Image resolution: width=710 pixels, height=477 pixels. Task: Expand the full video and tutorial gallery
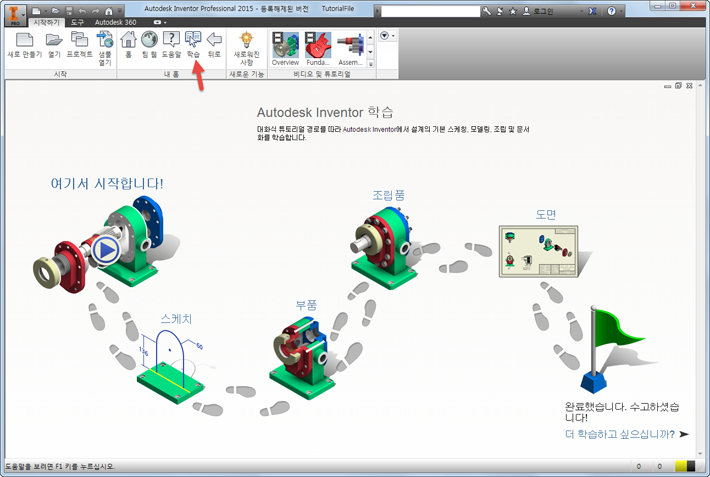371,64
